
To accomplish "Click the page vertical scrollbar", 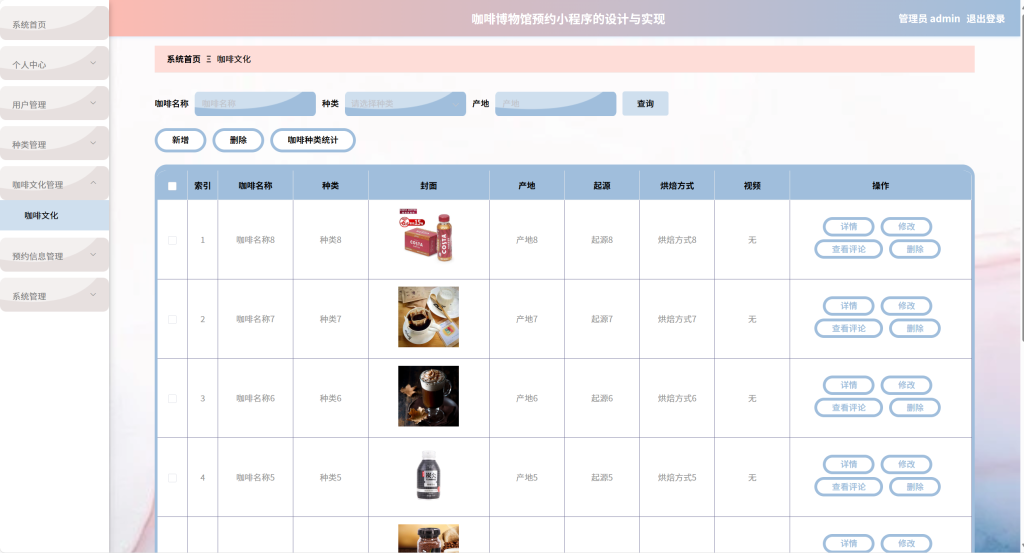I will [x=1021, y=176].
